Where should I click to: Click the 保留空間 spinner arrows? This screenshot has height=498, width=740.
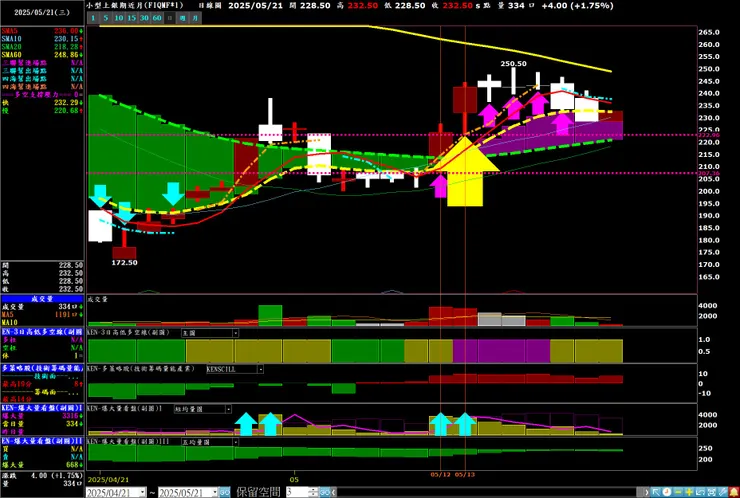[x=313, y=492]
